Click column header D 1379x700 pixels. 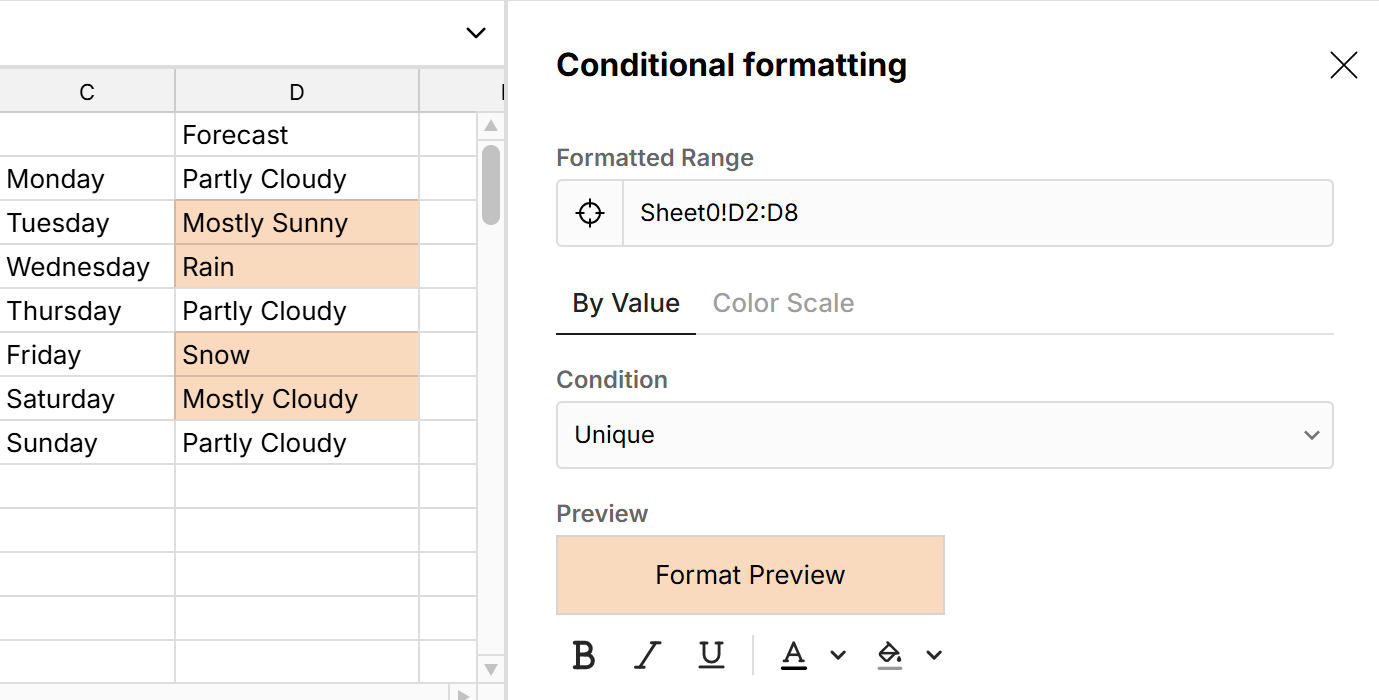pyautogui.click(x=296, y=91)
